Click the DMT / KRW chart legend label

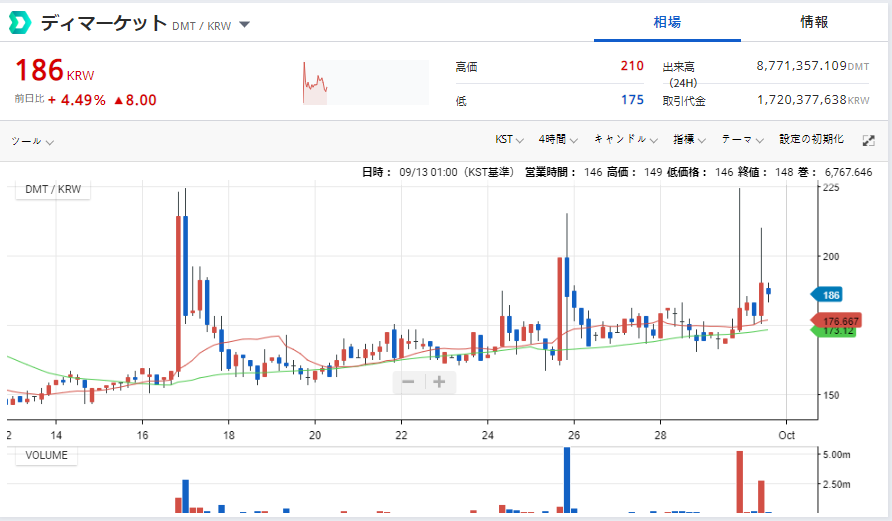[x=52, y=190]
